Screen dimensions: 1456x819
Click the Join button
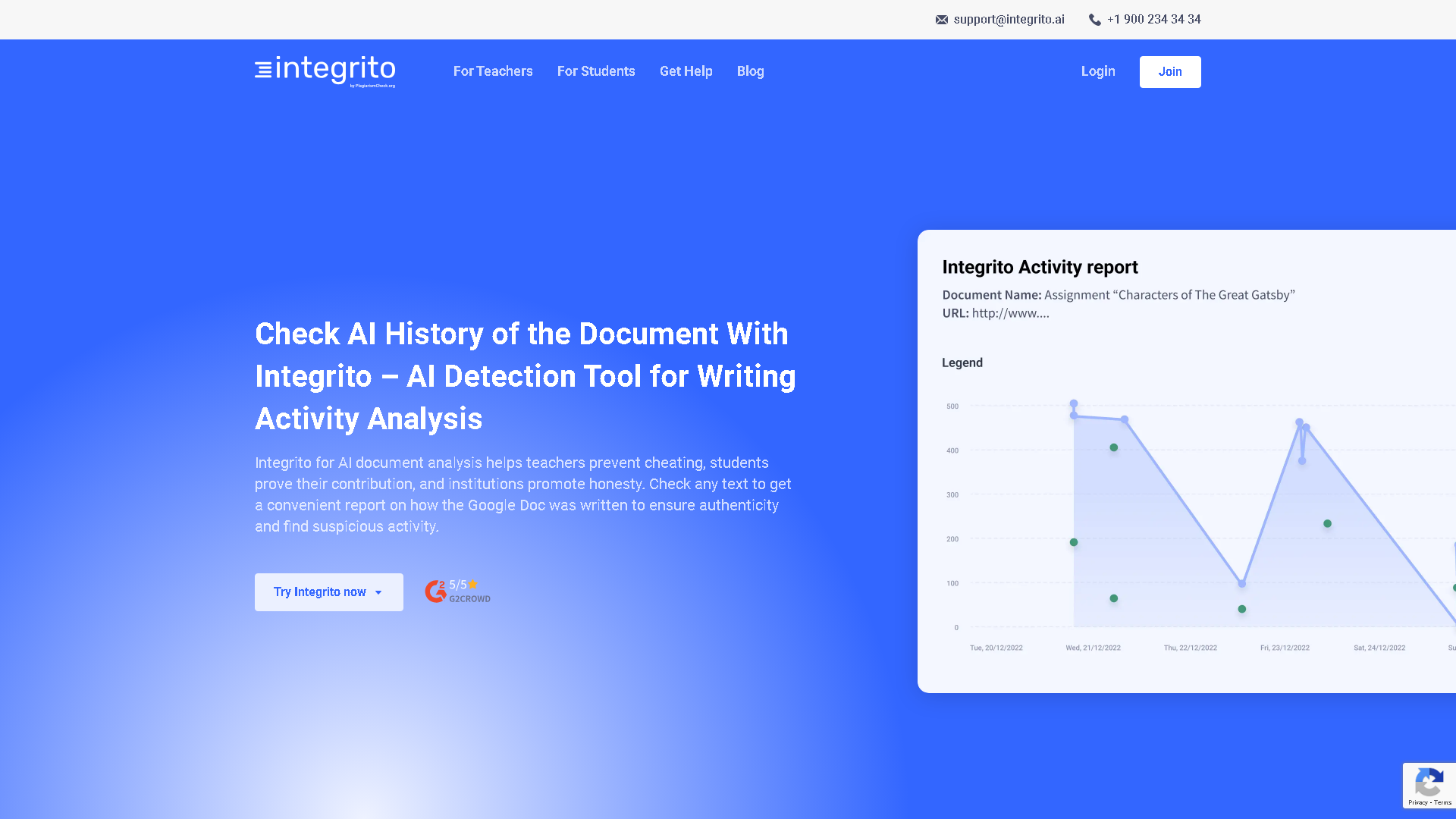[x=1170, y=71]
